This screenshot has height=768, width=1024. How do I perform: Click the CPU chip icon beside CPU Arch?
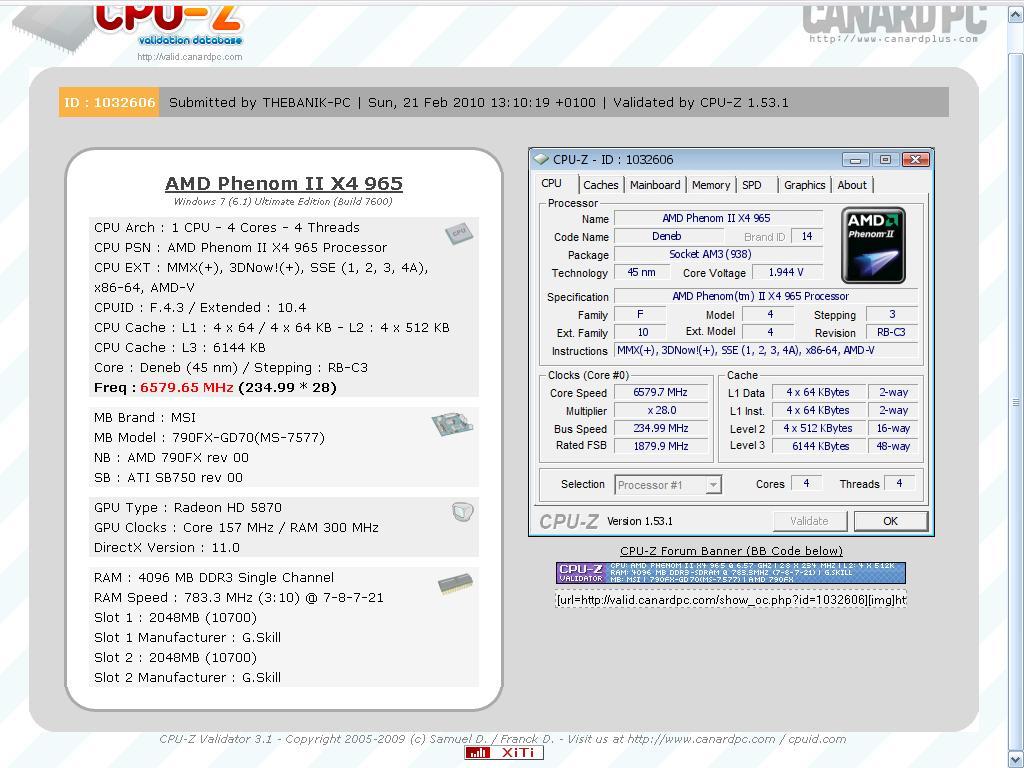tap(459, 233)
